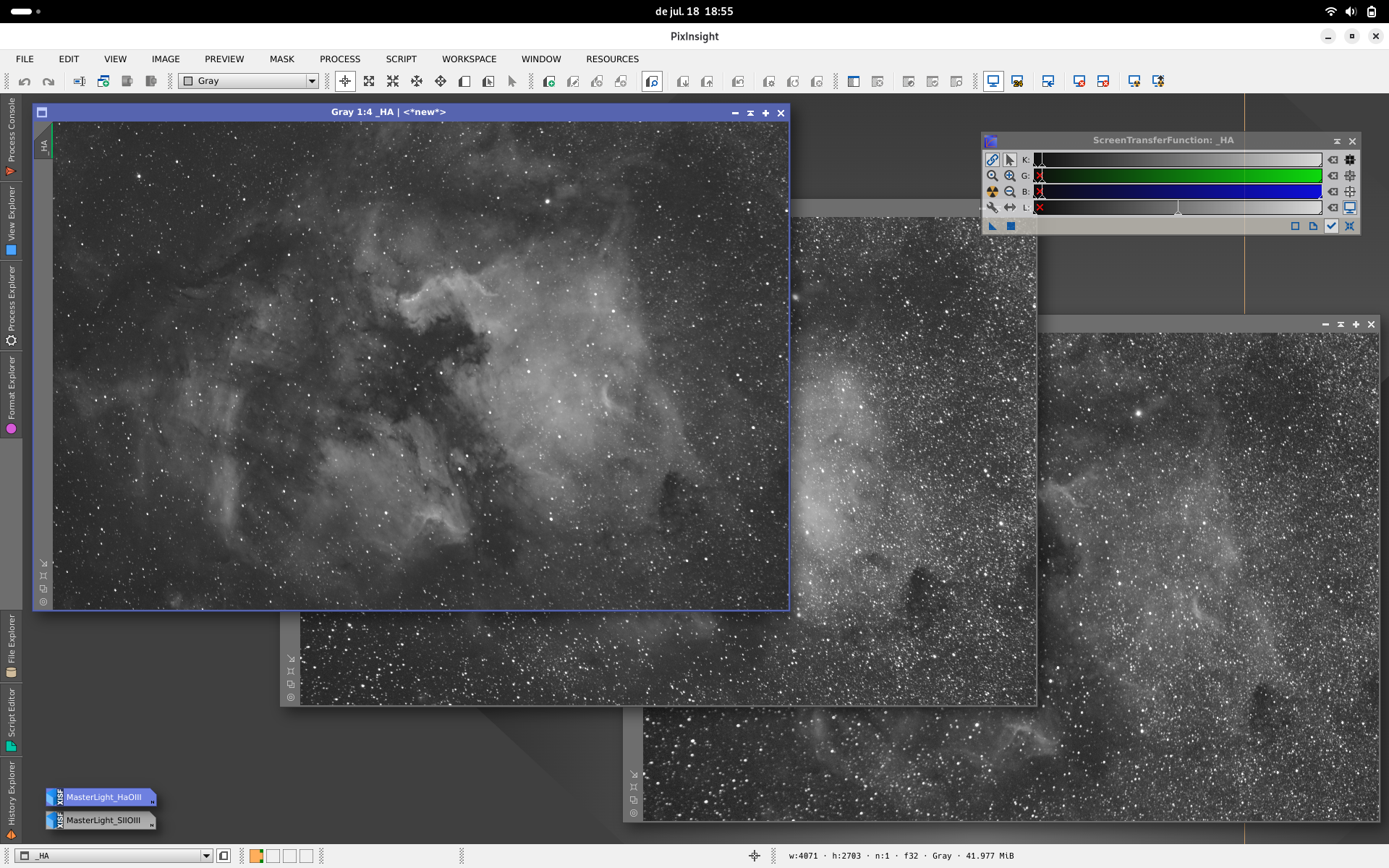Reset the G channel in STF
1389x868 pixels.
[x=1333, y=176]
